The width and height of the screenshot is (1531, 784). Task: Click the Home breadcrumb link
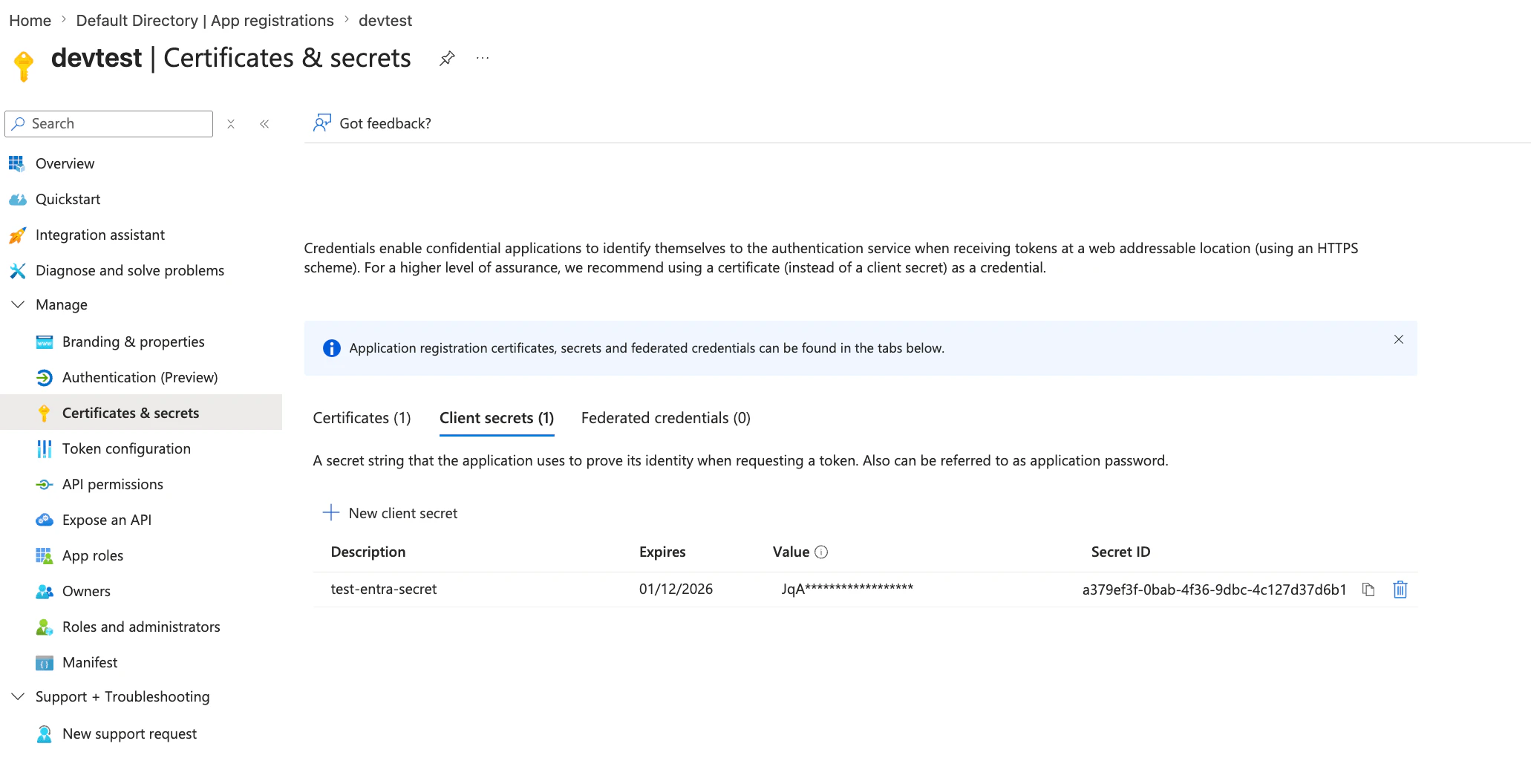point(30,21)
